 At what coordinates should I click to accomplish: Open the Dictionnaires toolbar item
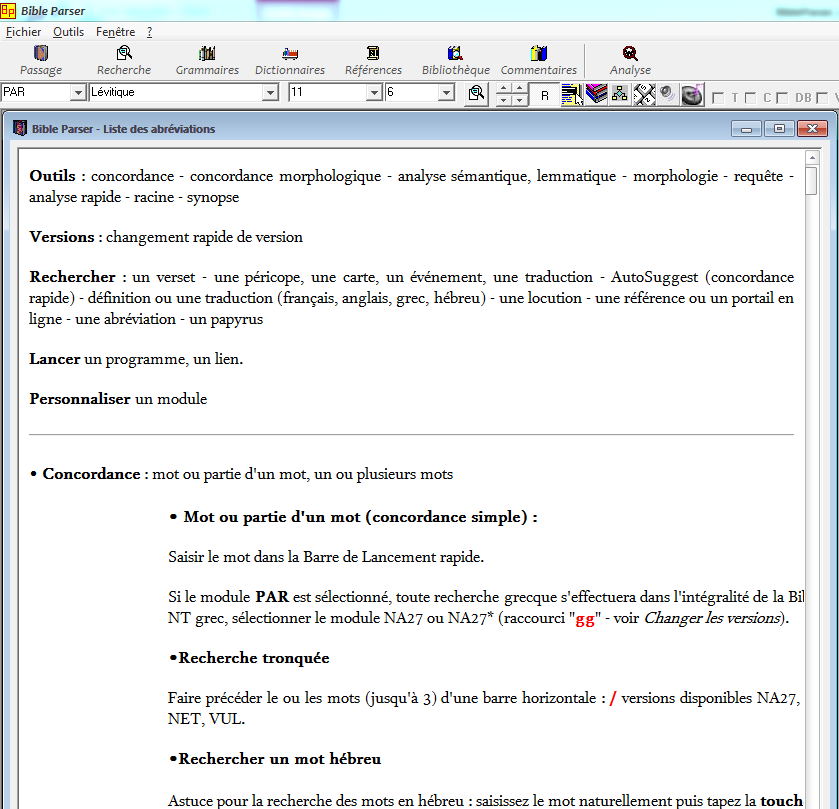pos(290,60)
